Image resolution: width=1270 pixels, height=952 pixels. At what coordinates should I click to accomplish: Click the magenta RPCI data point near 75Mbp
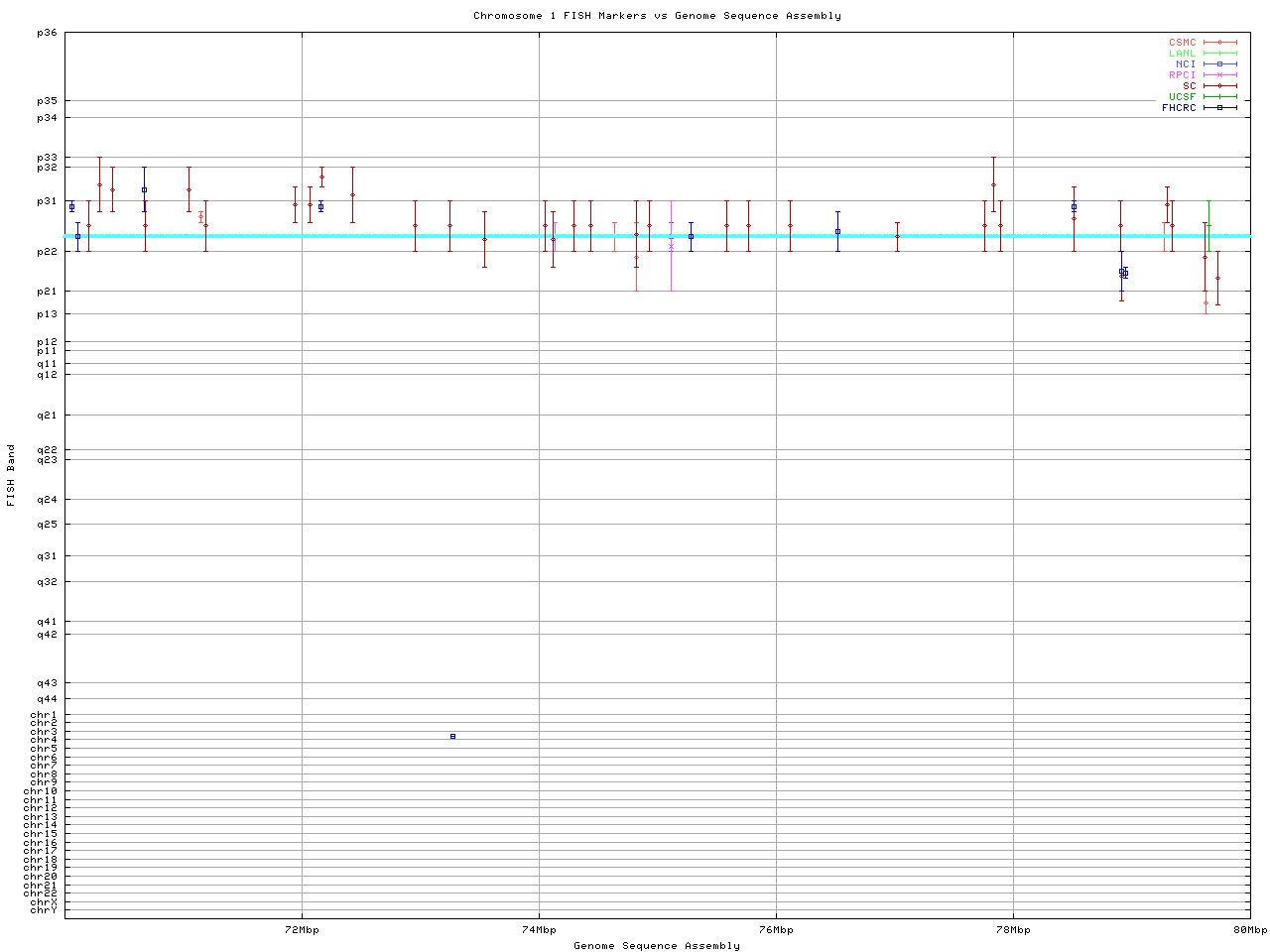(671, 246)
